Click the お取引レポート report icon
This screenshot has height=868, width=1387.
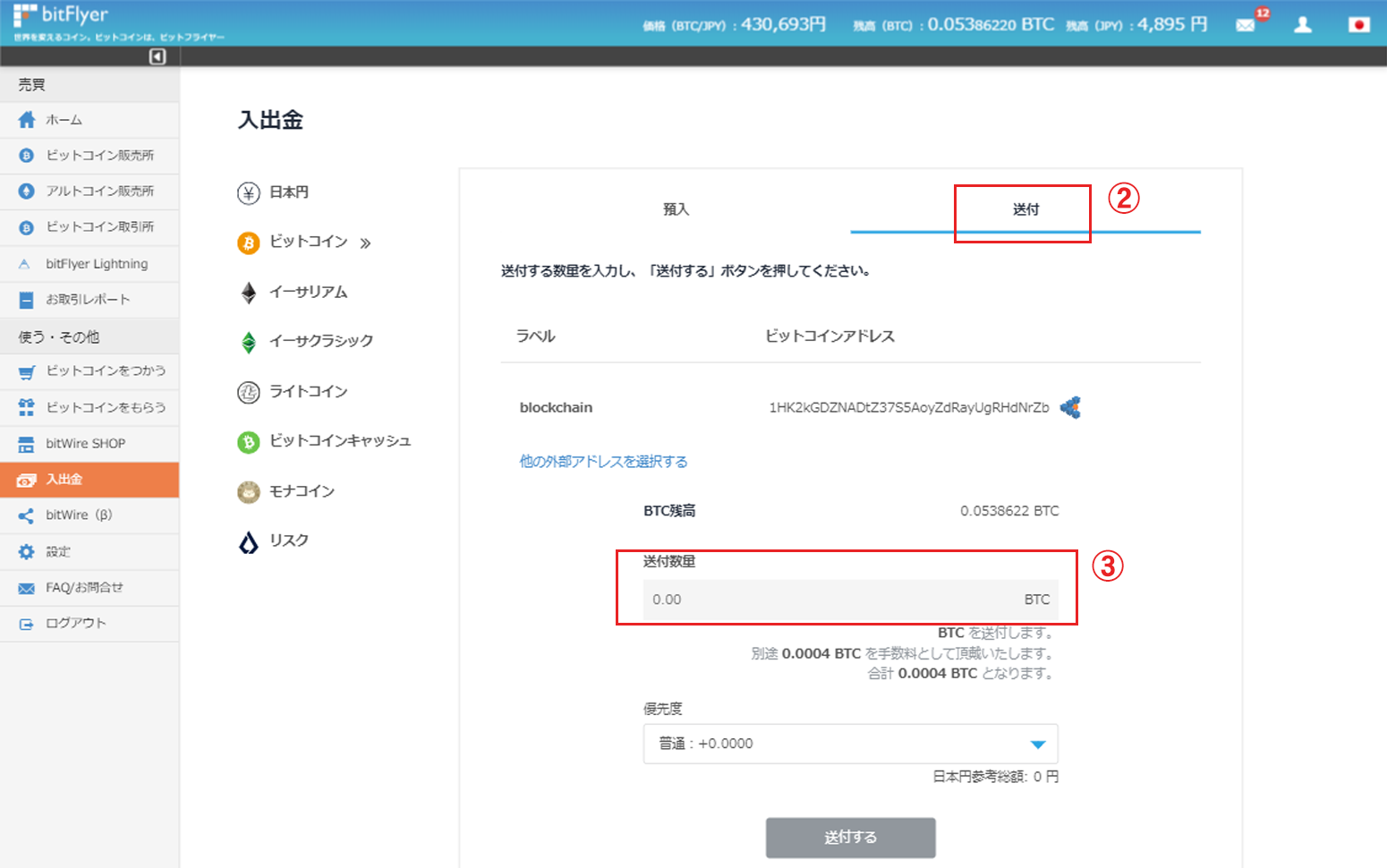click(27, 300)
